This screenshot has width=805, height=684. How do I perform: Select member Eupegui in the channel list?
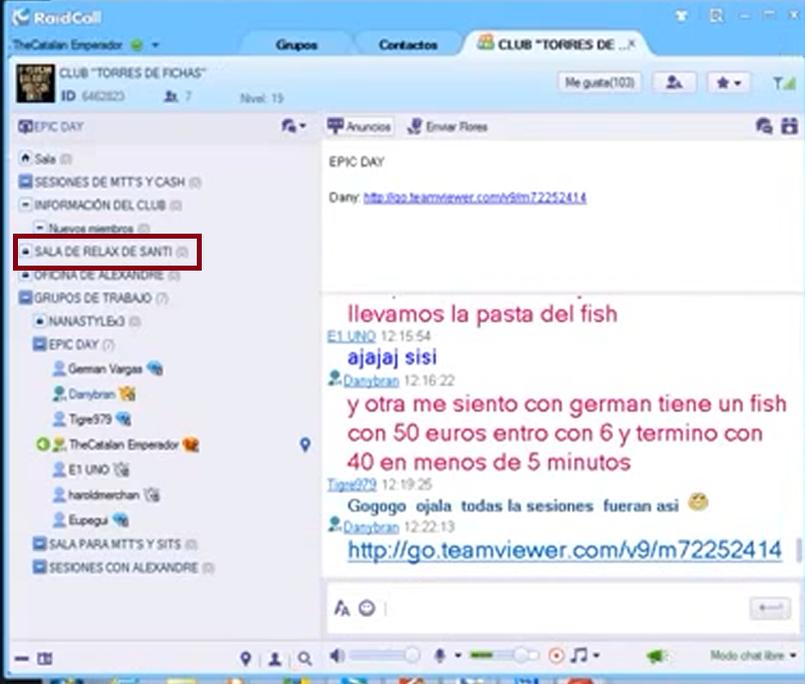pyautogui.click(x=91, y=520)
